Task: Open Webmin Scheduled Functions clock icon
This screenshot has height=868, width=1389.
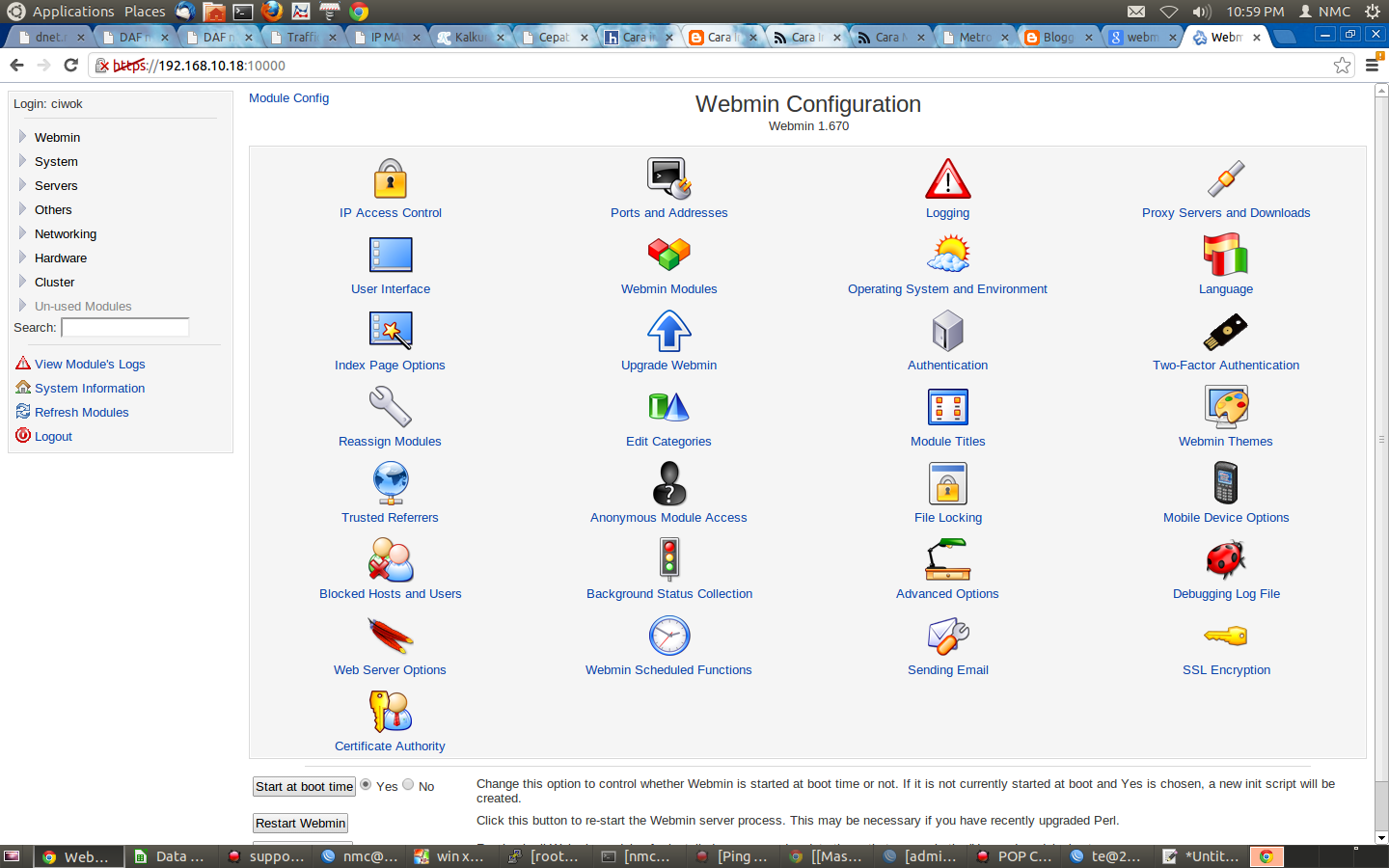Action: [668, 636]
